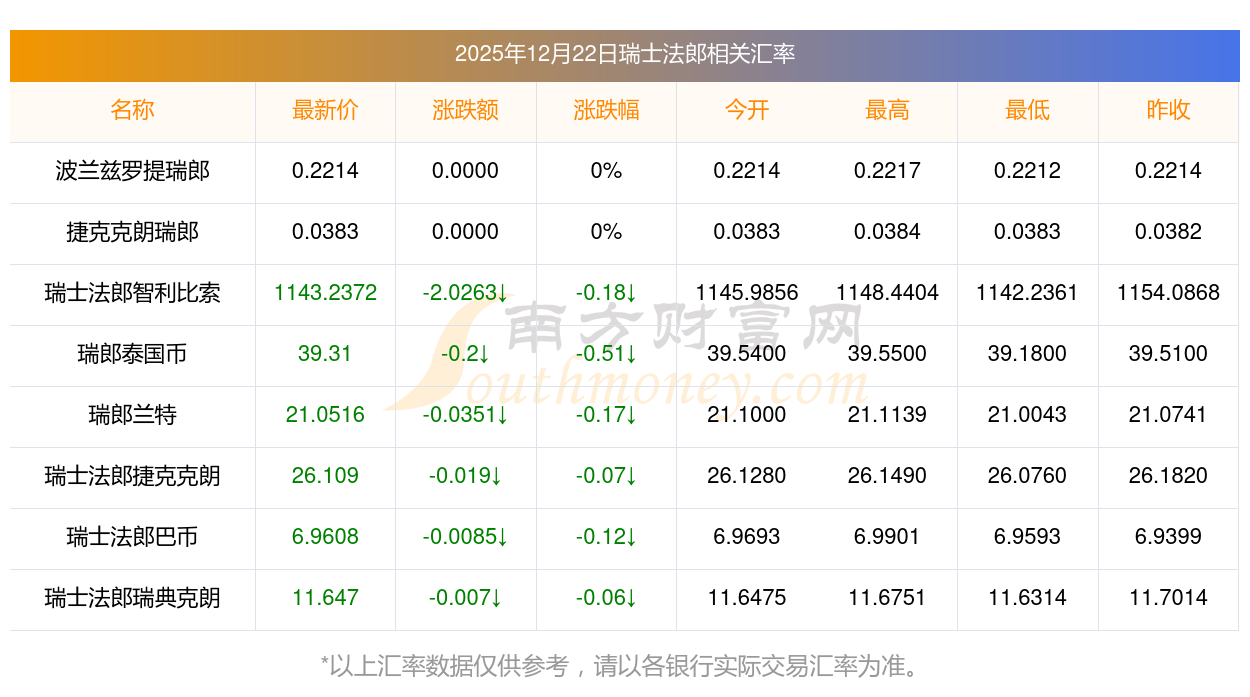Select the 涨跌幅 column header
This screenshot has width=1250, height=697.
click(606, 110)
